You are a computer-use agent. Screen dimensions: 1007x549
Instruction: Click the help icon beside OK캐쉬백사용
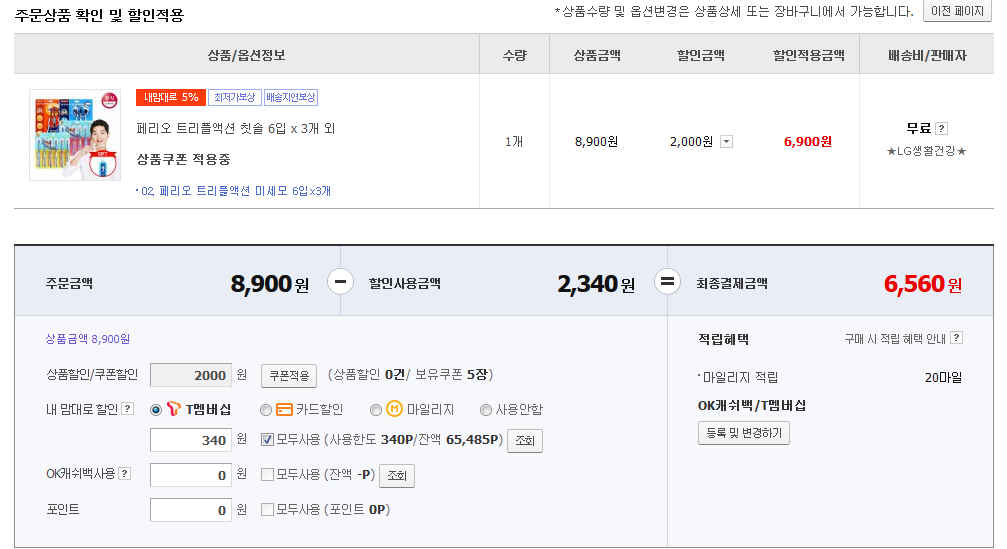124,474
